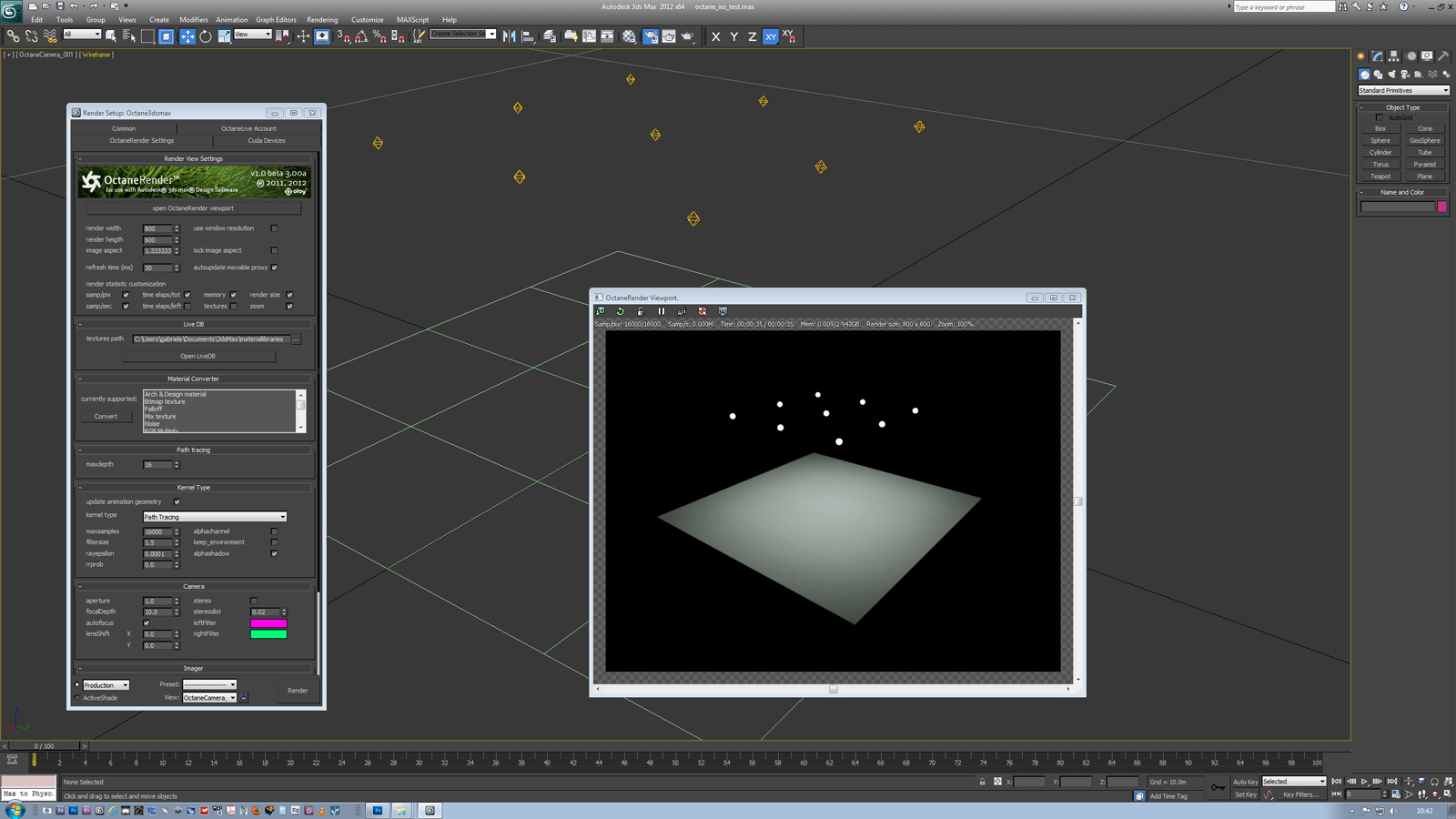Click the Convert materials button
The width and height of the screenshot is (1456, 819).
point(106,417)
